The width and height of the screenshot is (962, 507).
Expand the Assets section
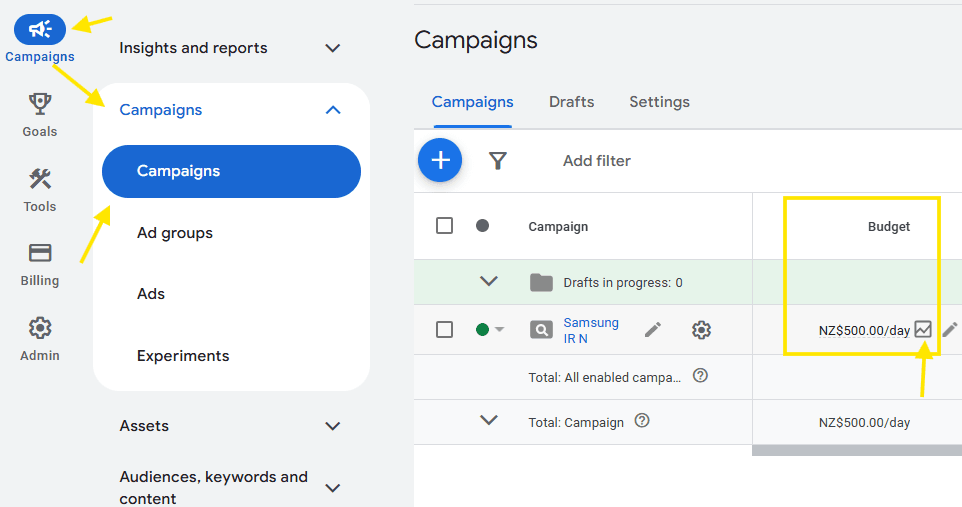pos(333,426)
